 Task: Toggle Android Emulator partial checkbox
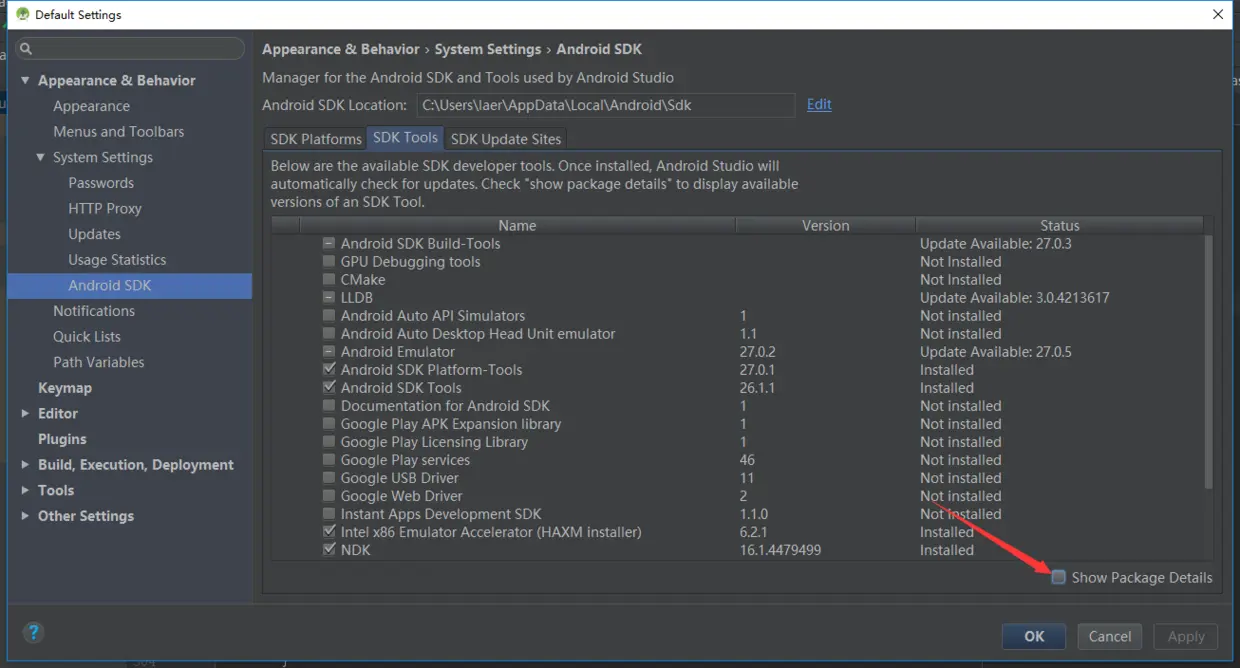click(x=329, y=352)
